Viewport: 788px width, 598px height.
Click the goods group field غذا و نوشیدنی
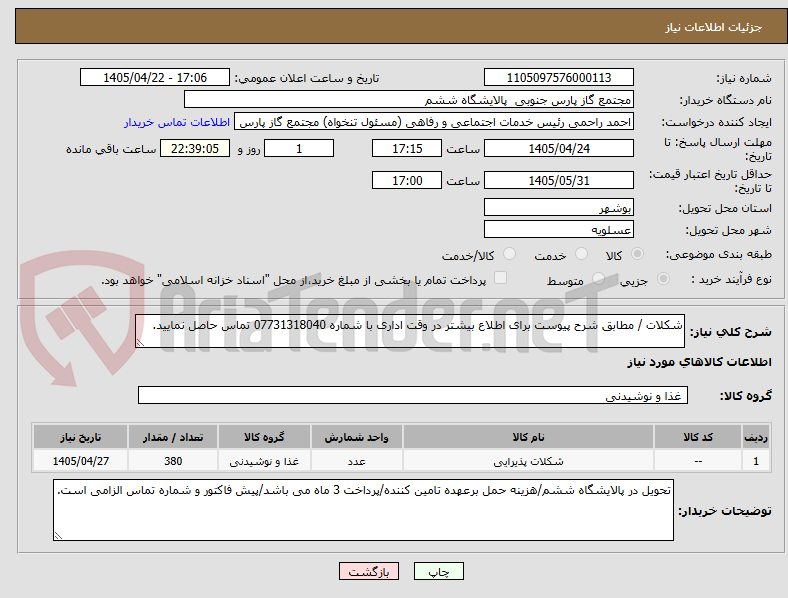pos(413,395)
